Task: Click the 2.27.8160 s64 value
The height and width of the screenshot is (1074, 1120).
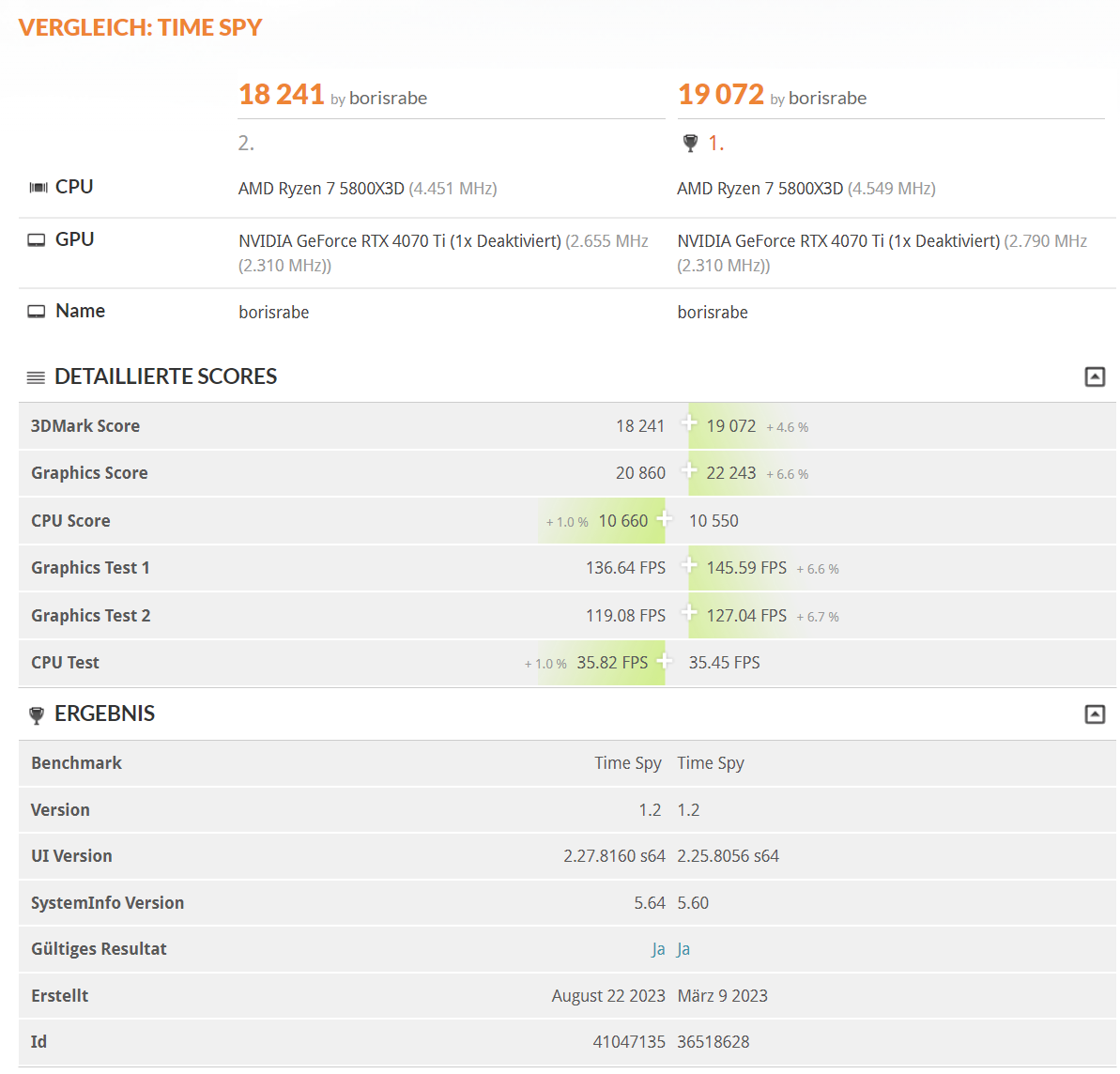Action: pos(614,855)
